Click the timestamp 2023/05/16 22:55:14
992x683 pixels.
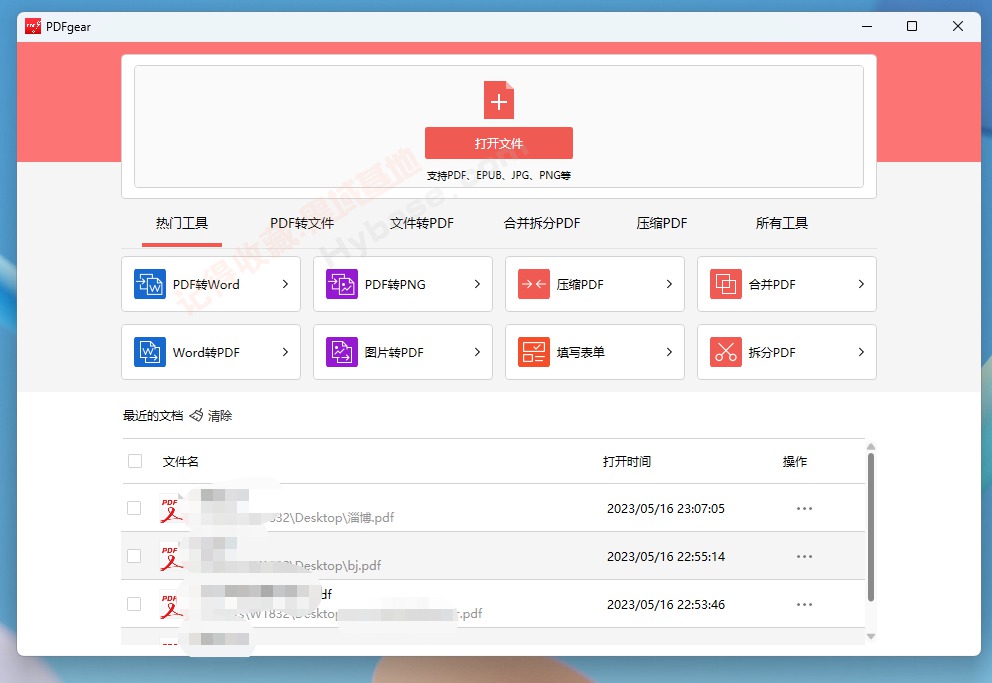[x=666, y=557]
